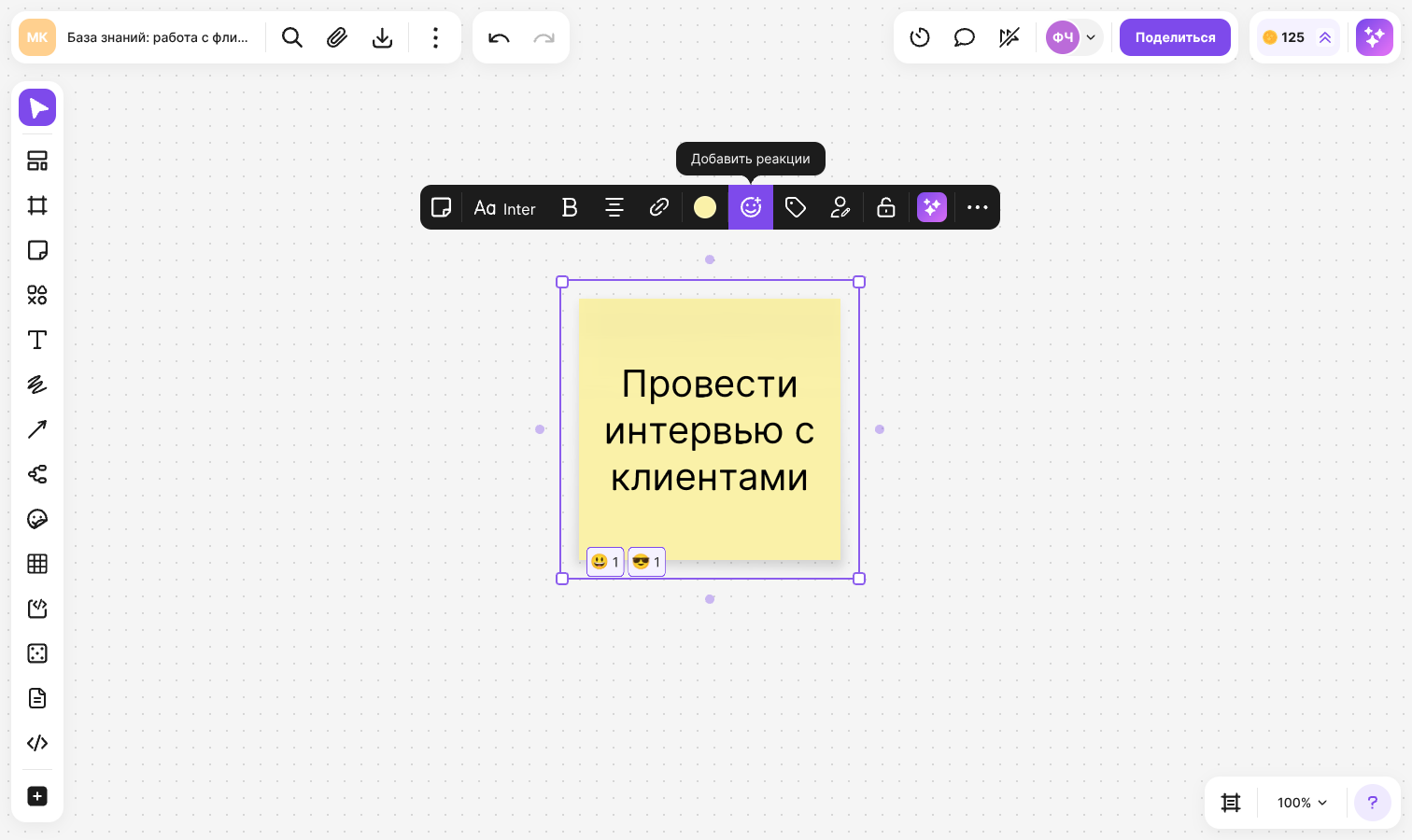This screenshot has height=840, width=1412.
Task: Change the sticky note type
Action: [x=442, y=207]
